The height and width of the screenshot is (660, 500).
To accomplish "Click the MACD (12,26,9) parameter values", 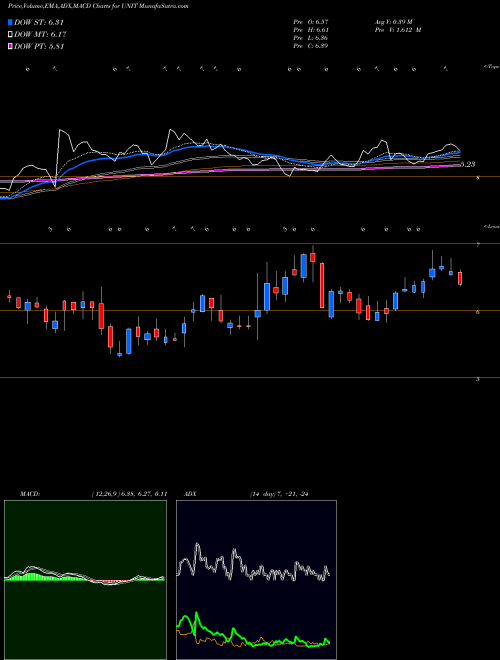I will (x=129, y=494).
